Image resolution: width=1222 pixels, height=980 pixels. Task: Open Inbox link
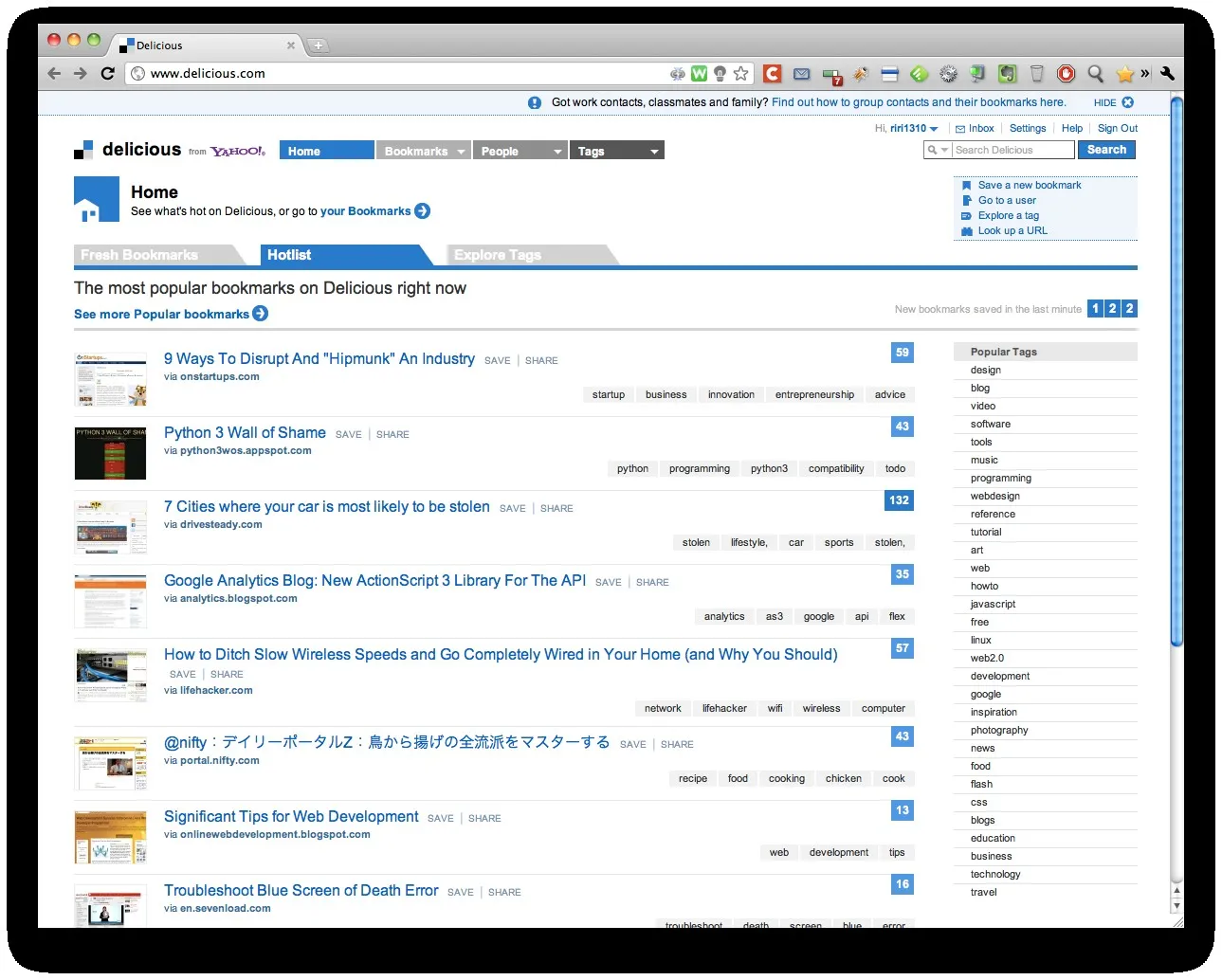(x=981, y=129)
